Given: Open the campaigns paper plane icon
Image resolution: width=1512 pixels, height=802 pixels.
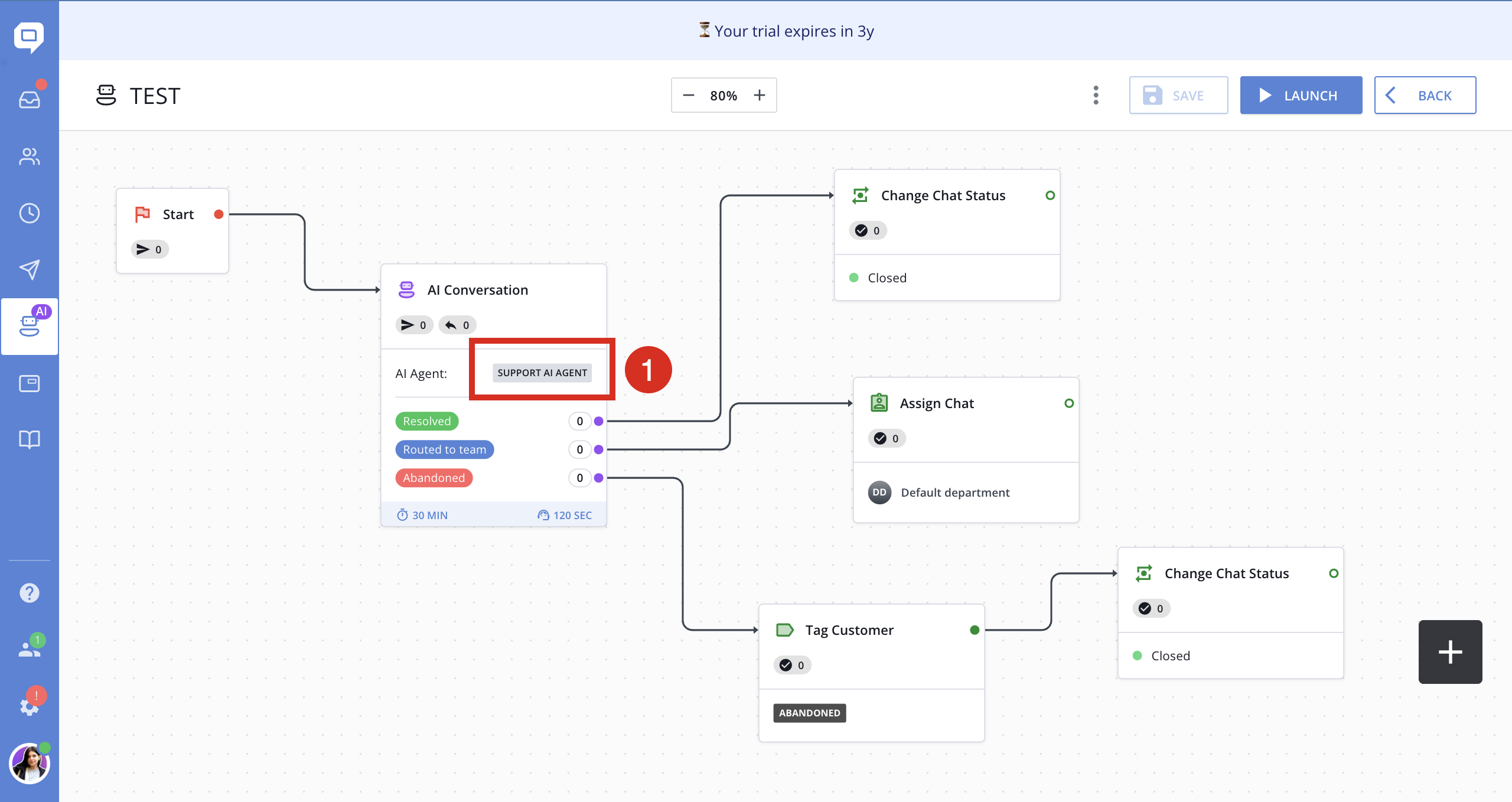Looking at the screenshot, I should [30, 270].
